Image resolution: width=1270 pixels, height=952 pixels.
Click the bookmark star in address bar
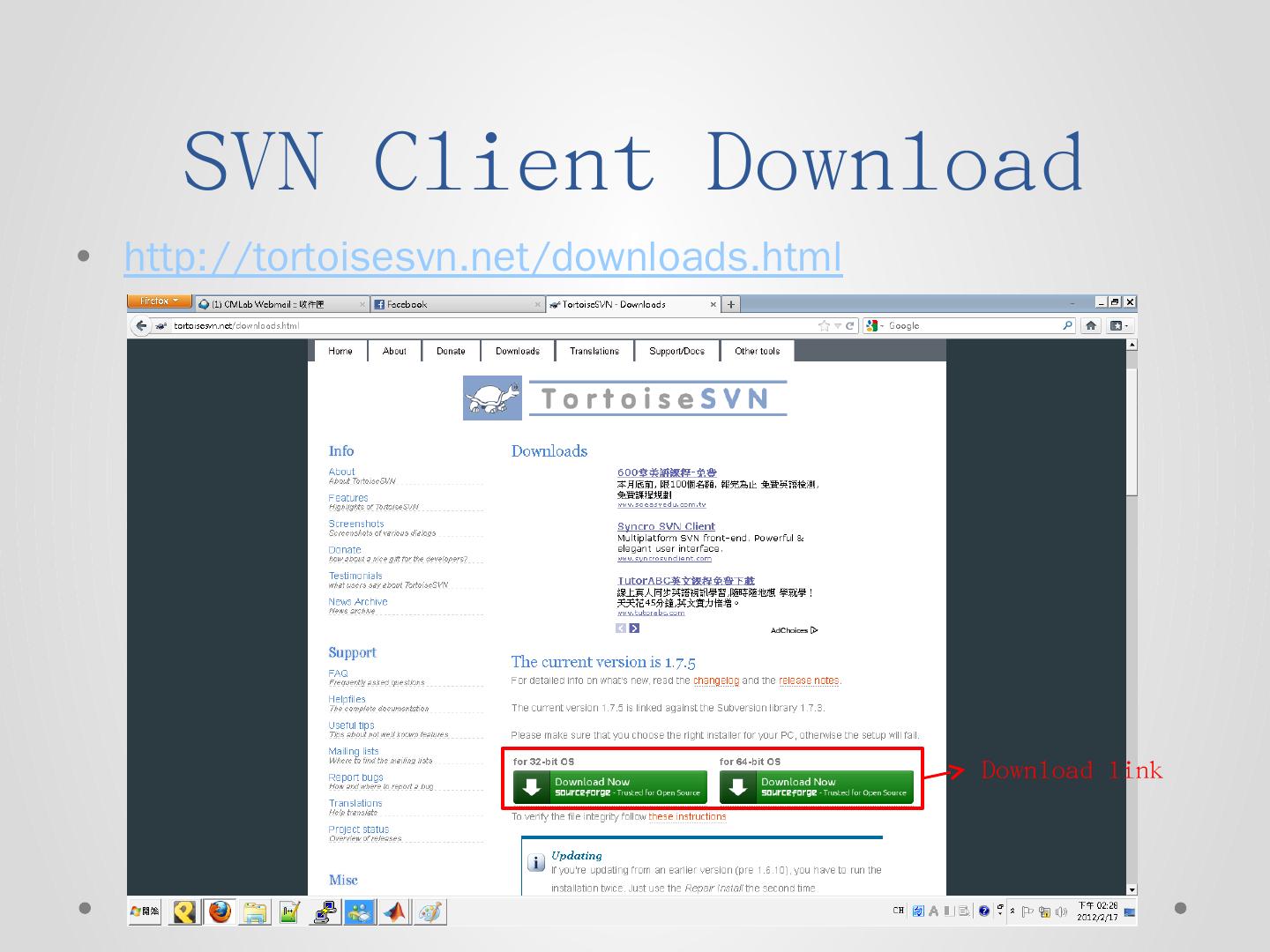[824, 325]
